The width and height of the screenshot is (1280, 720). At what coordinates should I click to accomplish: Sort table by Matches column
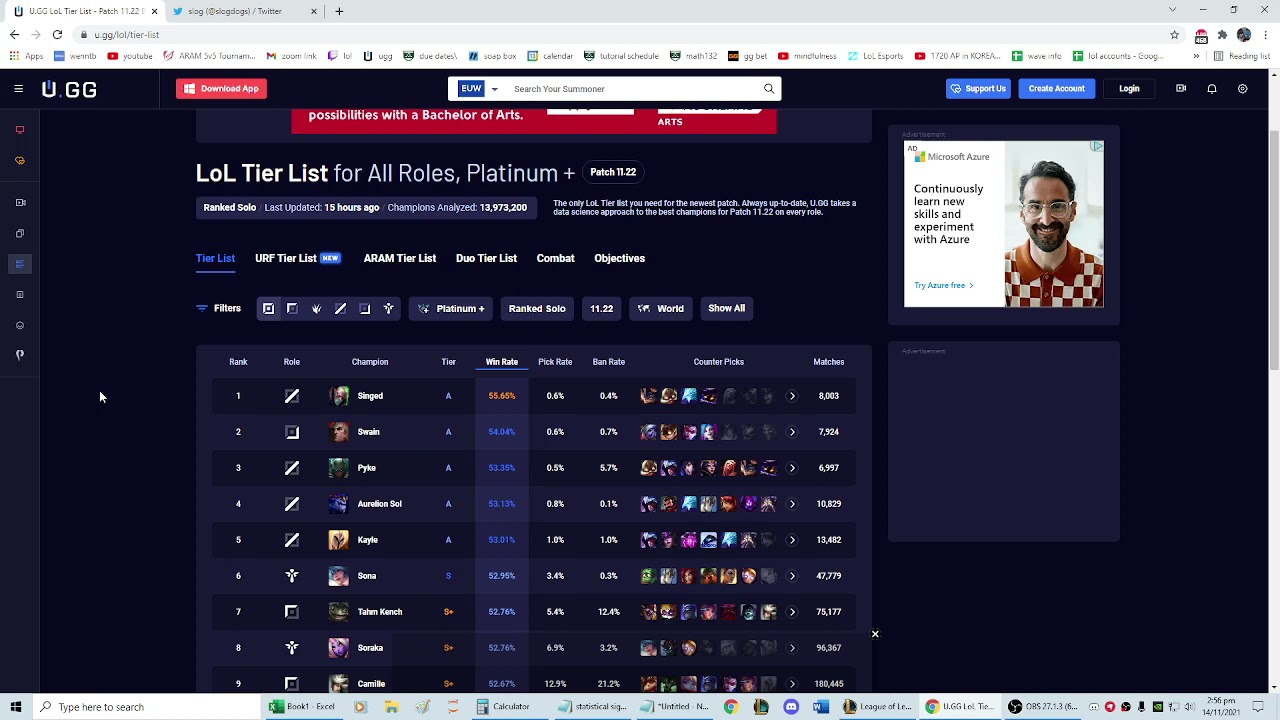[828, 362]
